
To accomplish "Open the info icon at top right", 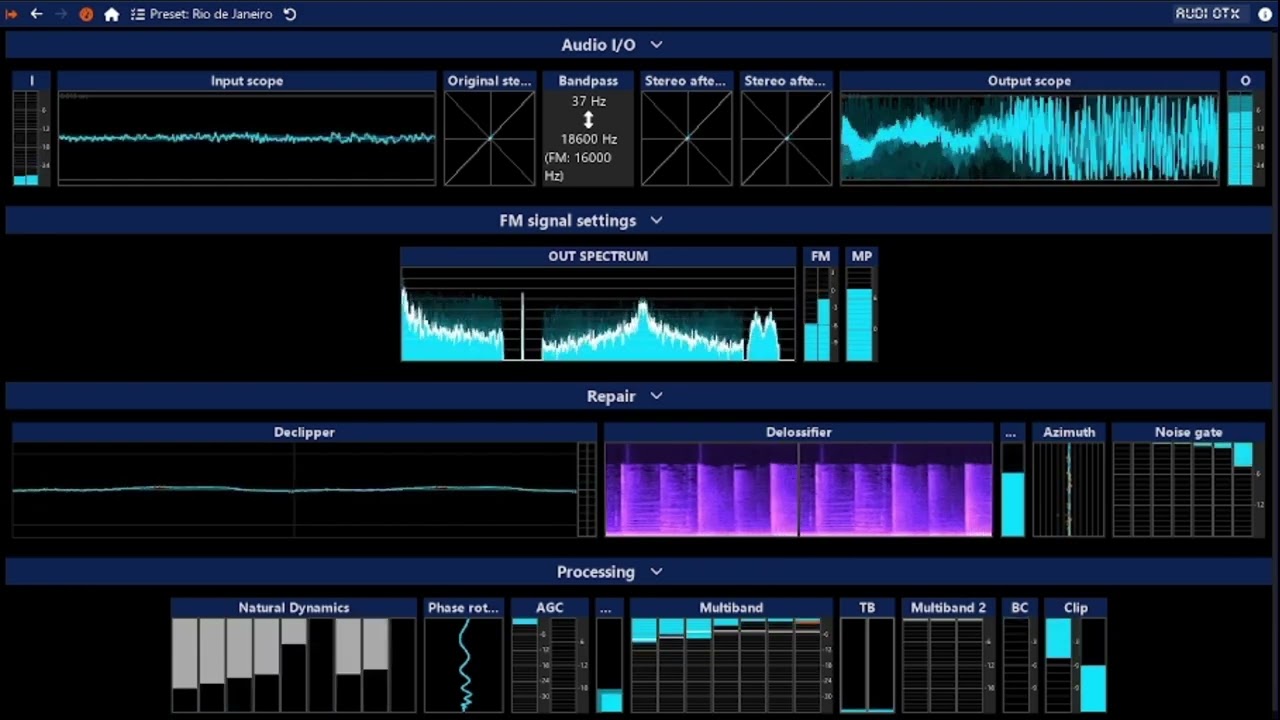I will pyautogui.click(x=1265, y=14).
